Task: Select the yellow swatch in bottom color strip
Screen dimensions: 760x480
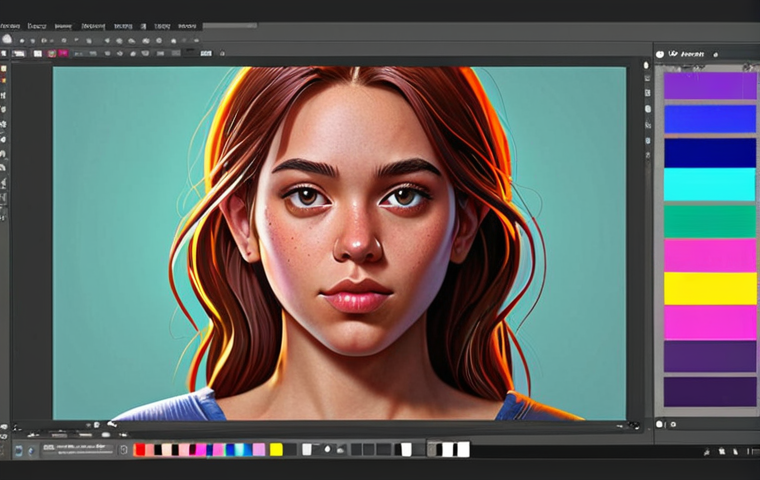Action: [x=276, y=450]
